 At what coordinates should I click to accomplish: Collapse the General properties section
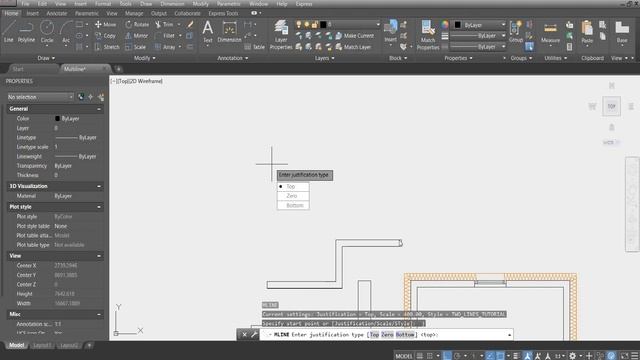coord(99,109)
